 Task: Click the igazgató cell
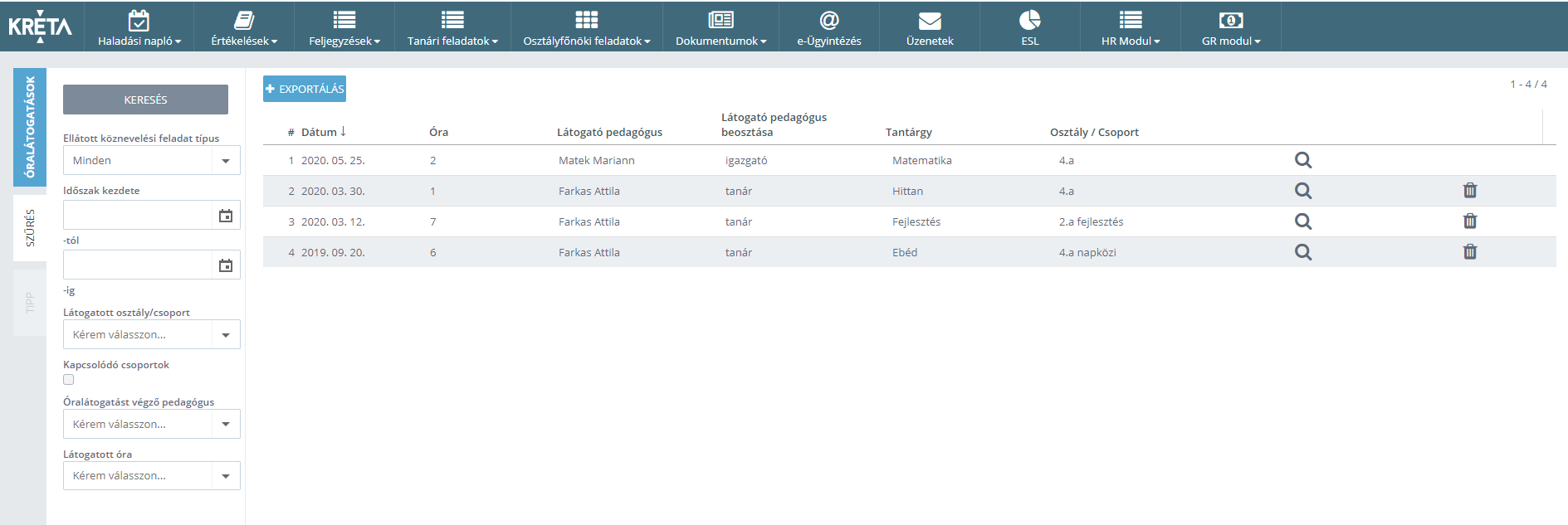tap(746, 161)
